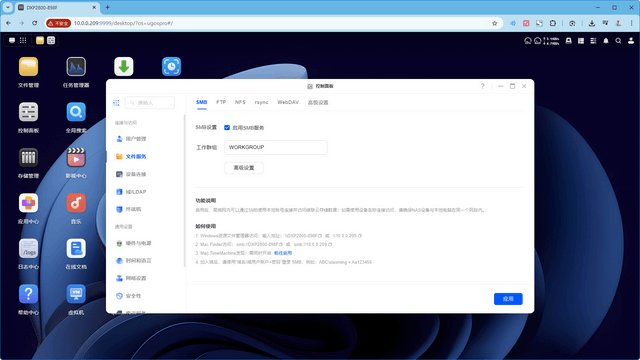
Task: Click the WORKGROUP input field
Action: [276, 147]
